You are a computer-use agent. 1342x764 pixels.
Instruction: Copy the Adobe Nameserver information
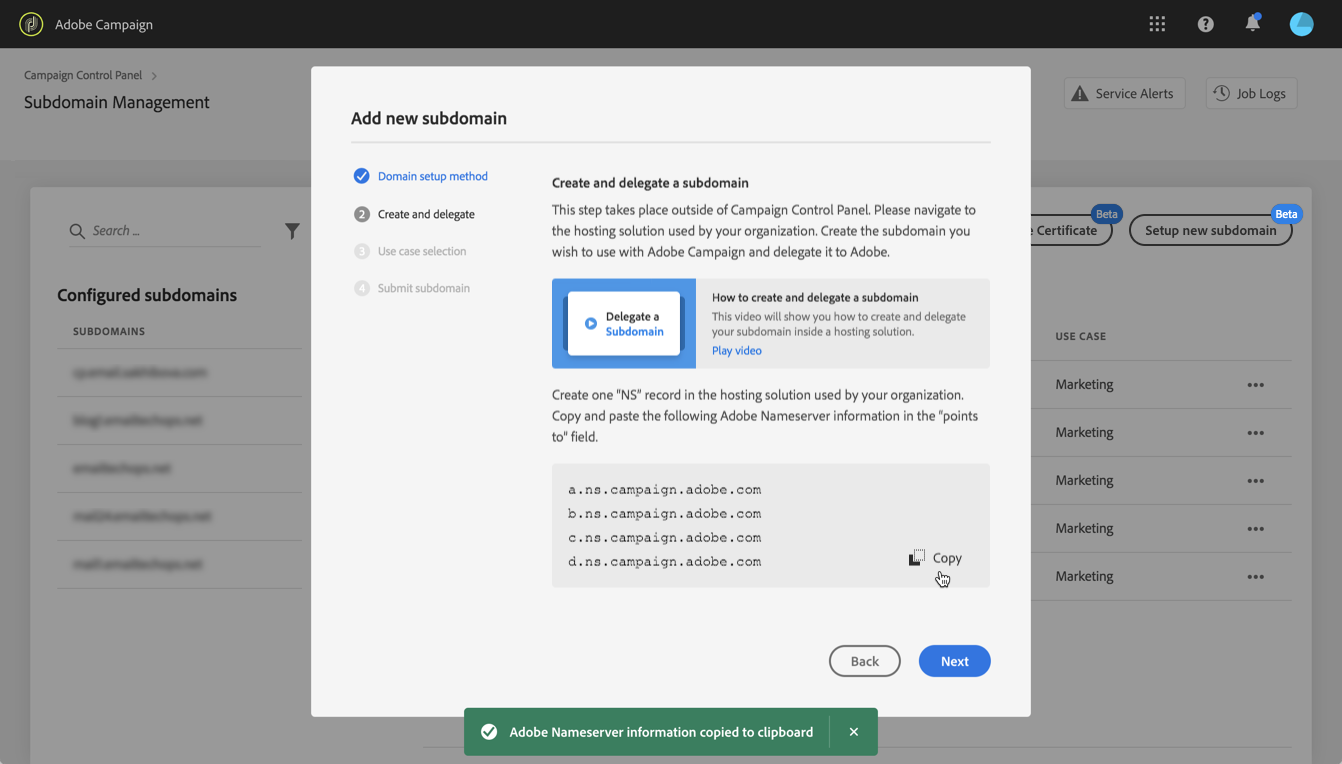coord(936,558)
